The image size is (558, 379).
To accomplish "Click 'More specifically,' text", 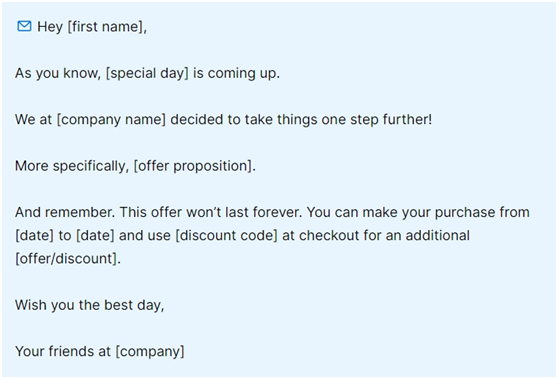I will coord(72,166).
